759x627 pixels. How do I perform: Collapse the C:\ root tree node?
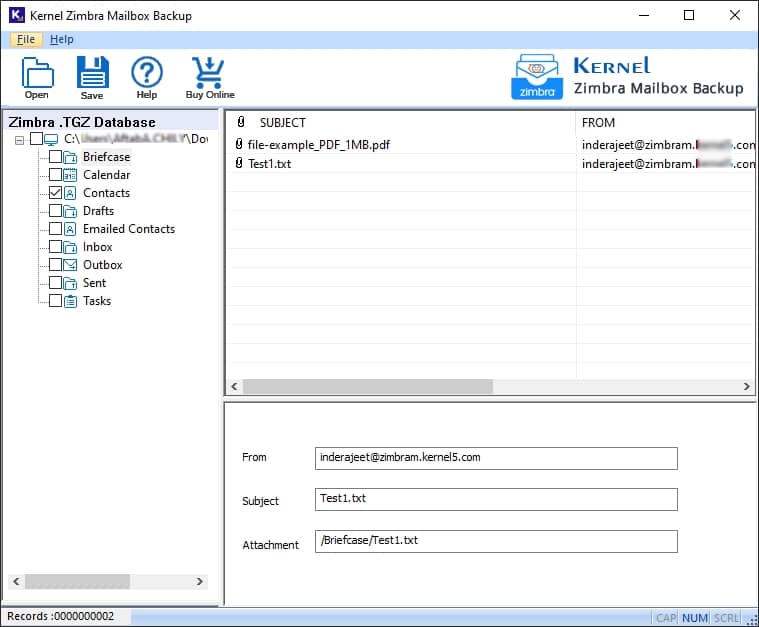(x=19, y=140)
